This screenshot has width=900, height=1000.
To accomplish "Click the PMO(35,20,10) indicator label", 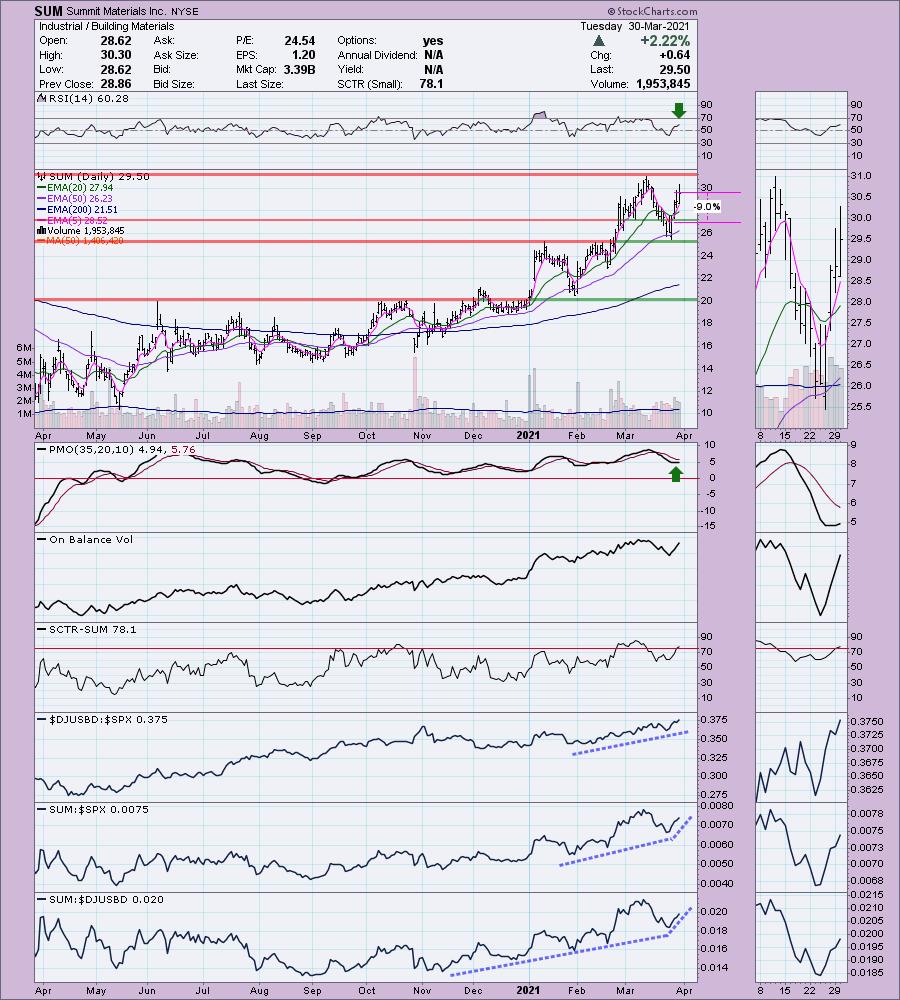I will 122,450.
